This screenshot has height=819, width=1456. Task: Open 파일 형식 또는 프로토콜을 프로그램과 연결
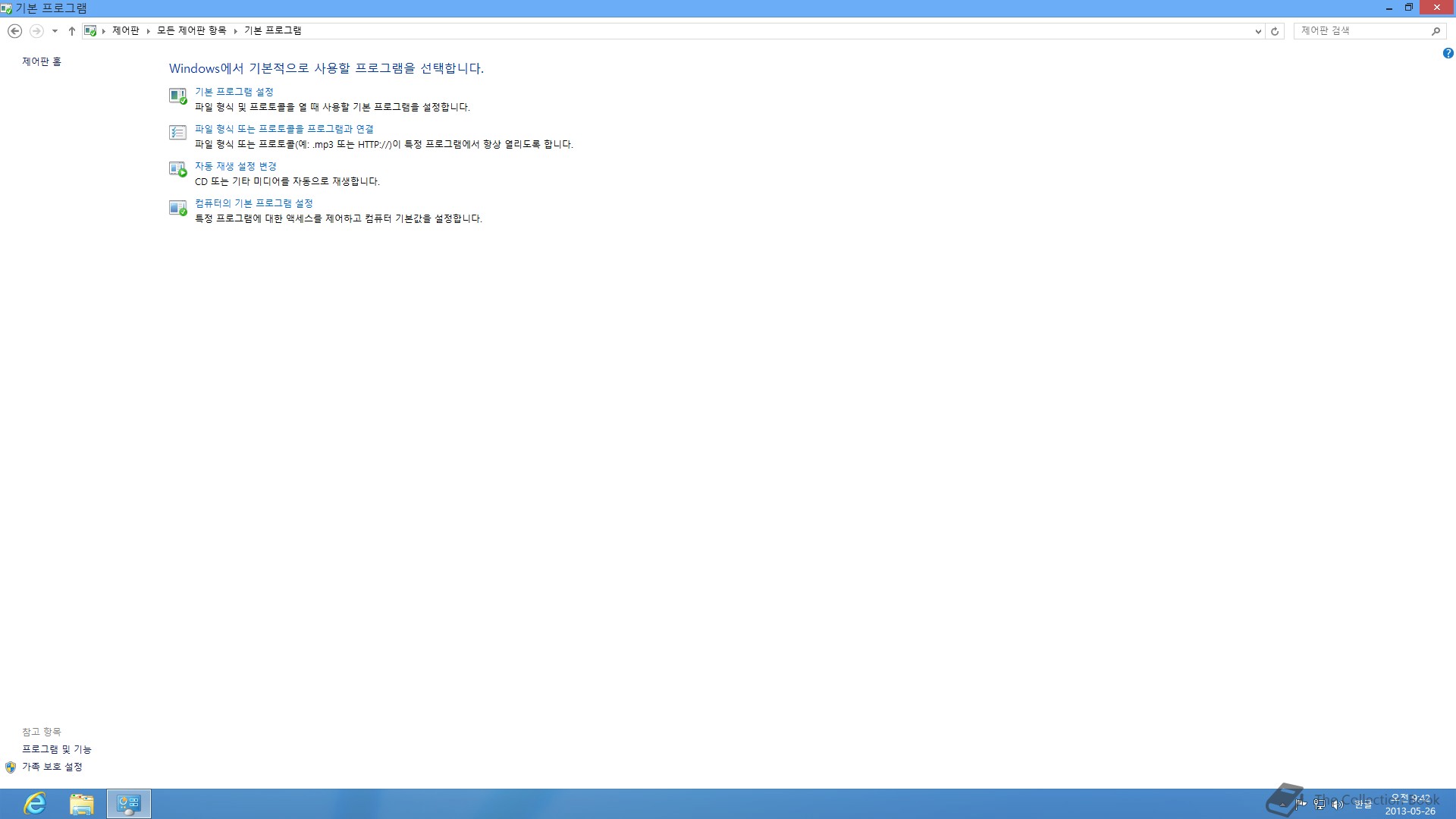(x=284, y=129)
